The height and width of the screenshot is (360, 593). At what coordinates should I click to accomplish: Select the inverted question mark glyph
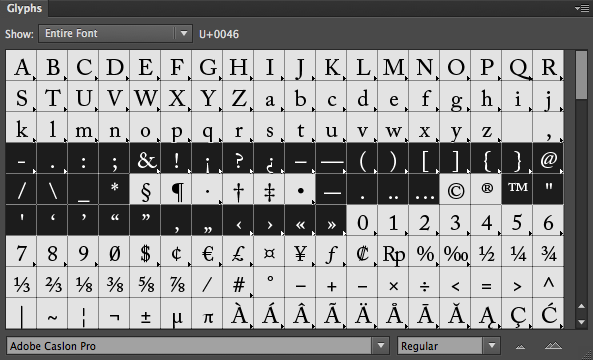(x=269, y=158)
